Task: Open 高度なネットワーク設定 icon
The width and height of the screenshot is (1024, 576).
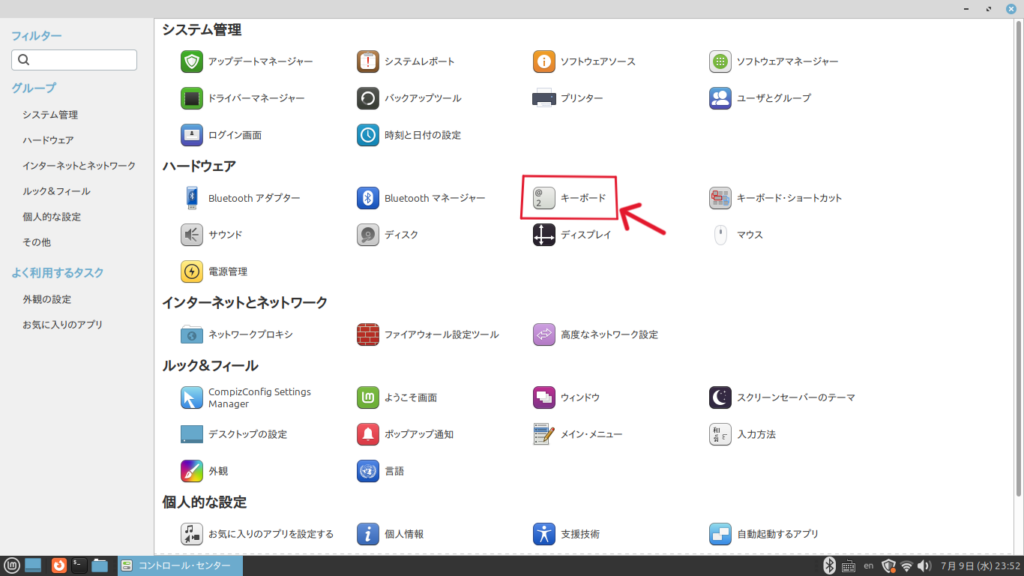Action: pyautogui.click(x=544, y=334)
